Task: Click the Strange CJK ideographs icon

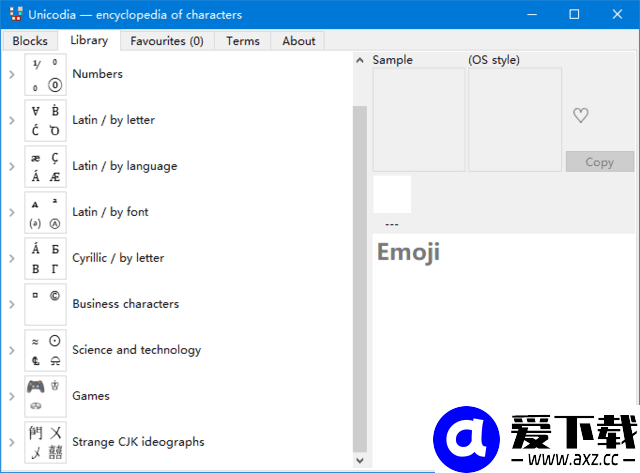Action: [45, 442]
